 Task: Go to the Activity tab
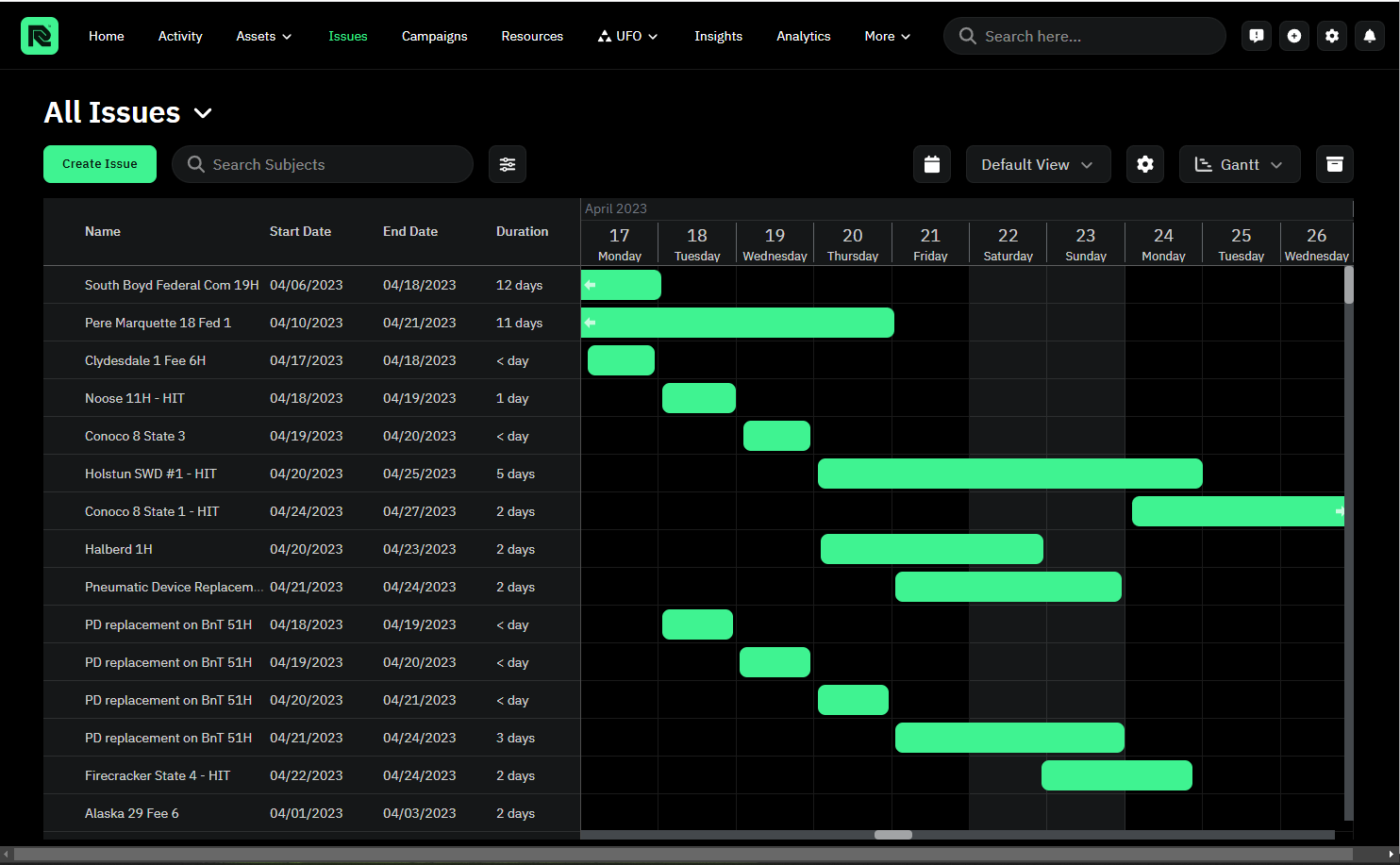tap(180, 36)
